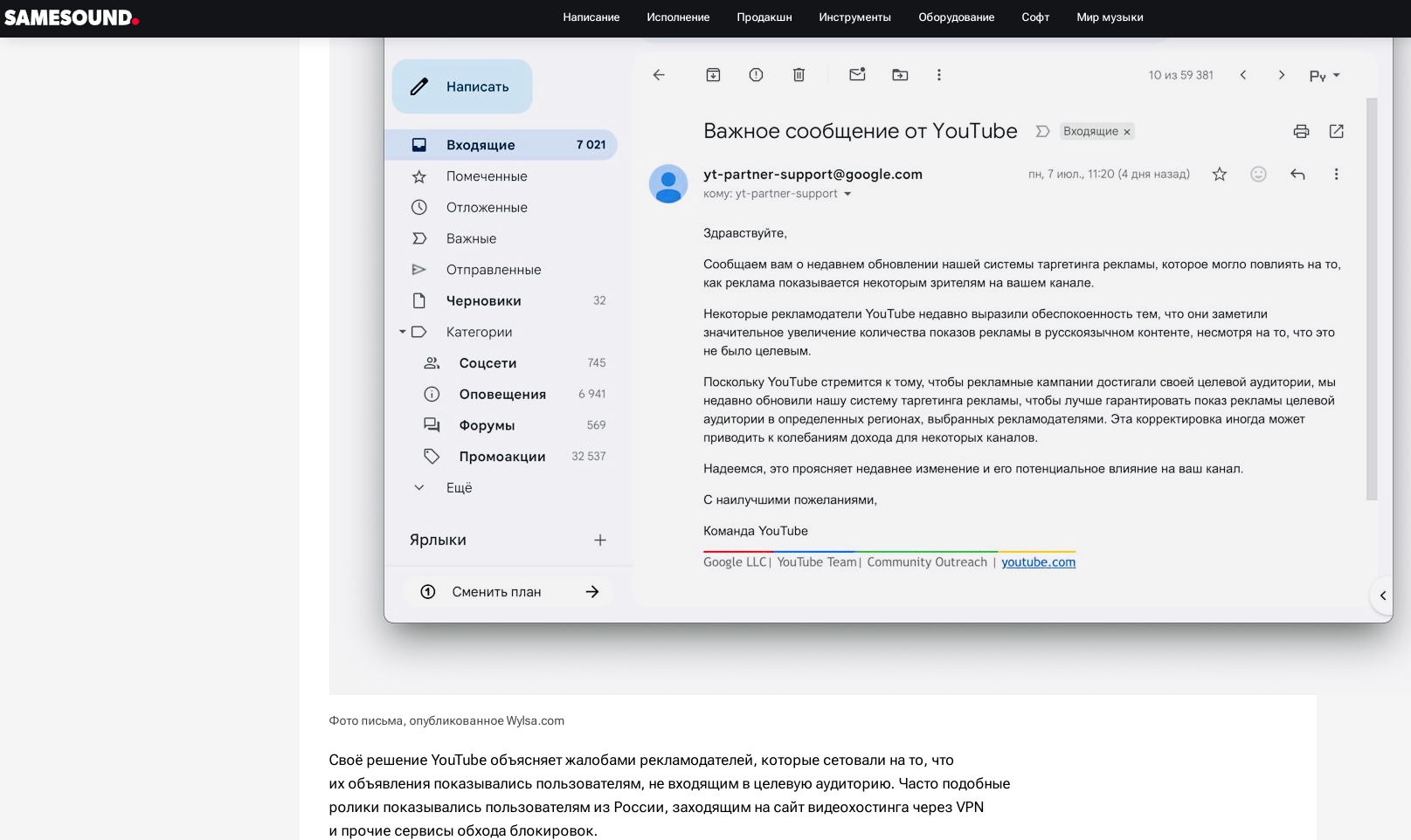Screen dimensions: 1411x840
Task: Click the Ярлыки section heading
Action: pyautogui.click(x=438, y=540)
